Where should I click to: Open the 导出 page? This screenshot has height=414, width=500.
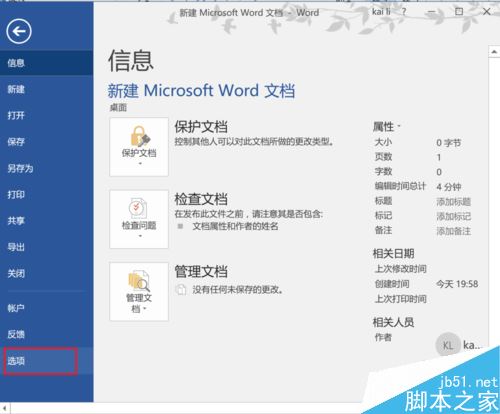(47, 247)
